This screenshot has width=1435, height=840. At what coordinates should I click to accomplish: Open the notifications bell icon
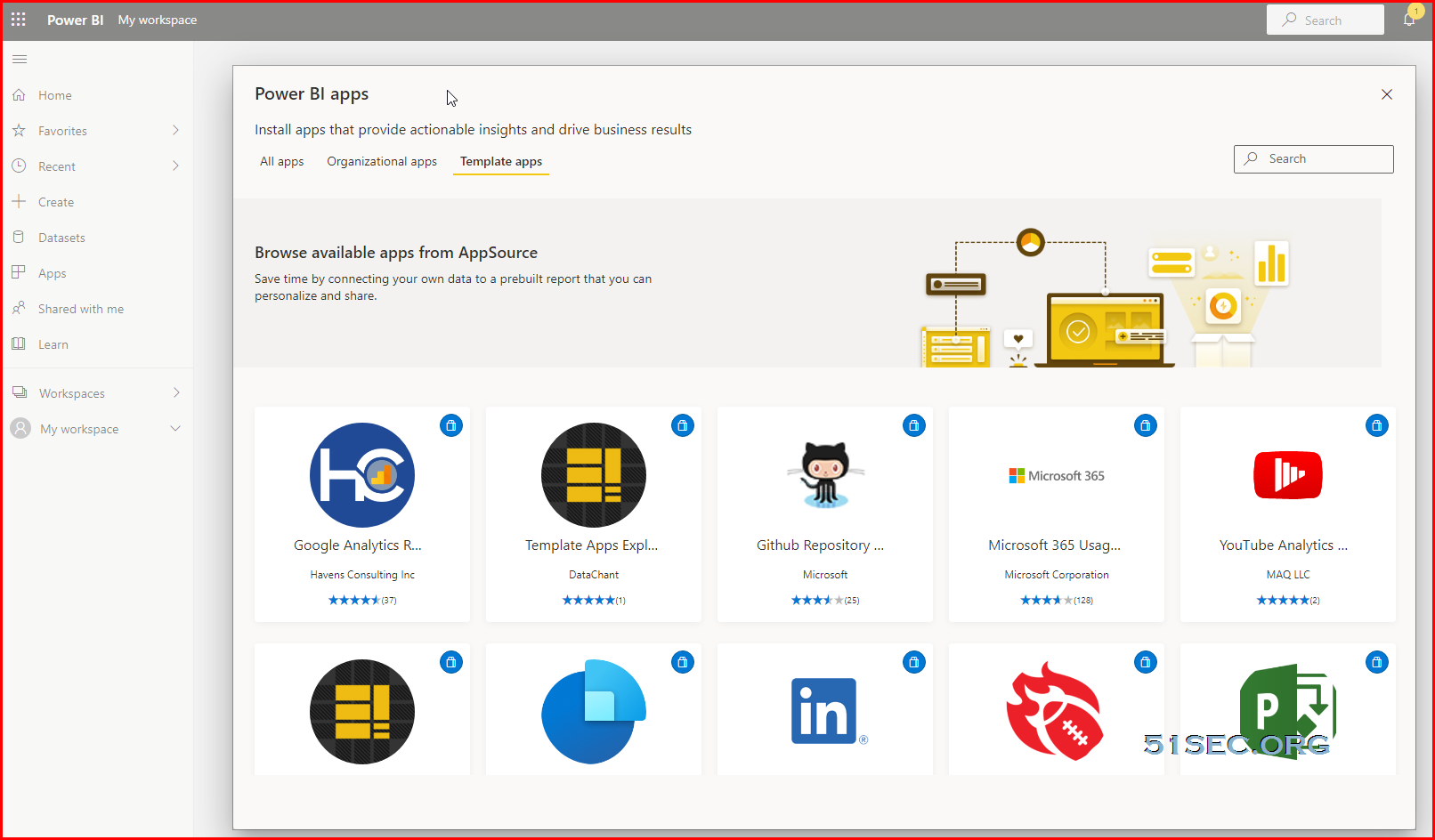click(1409, 19)
